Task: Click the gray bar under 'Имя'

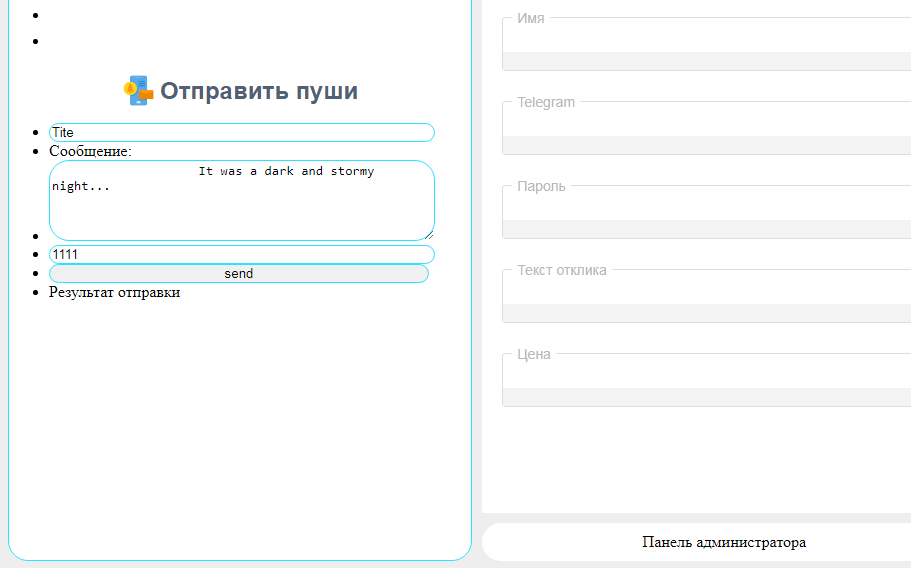Action: (706, 60)
